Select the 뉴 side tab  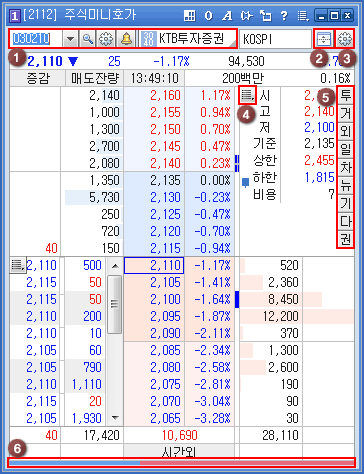click(x=345, y=186)
